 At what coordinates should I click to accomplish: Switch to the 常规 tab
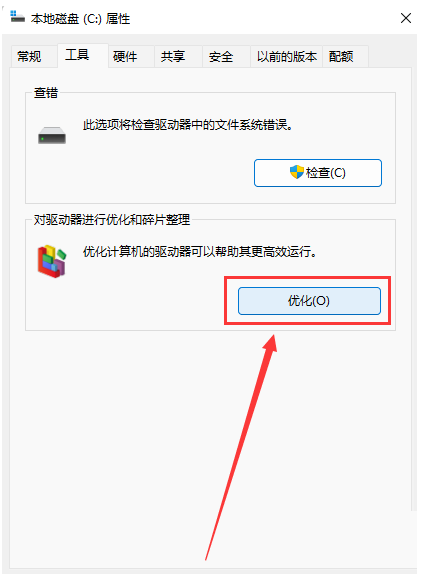tap(29, 57)
